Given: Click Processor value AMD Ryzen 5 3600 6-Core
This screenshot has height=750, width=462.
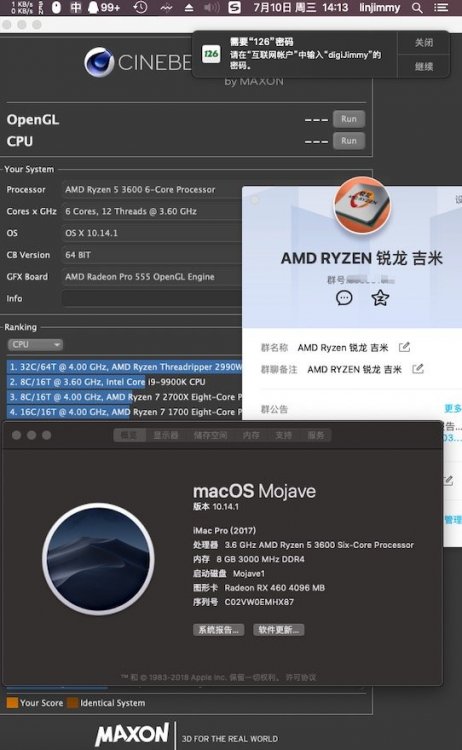Looking at the screenshot, I should pyautogui.click(x=140, y=189).
